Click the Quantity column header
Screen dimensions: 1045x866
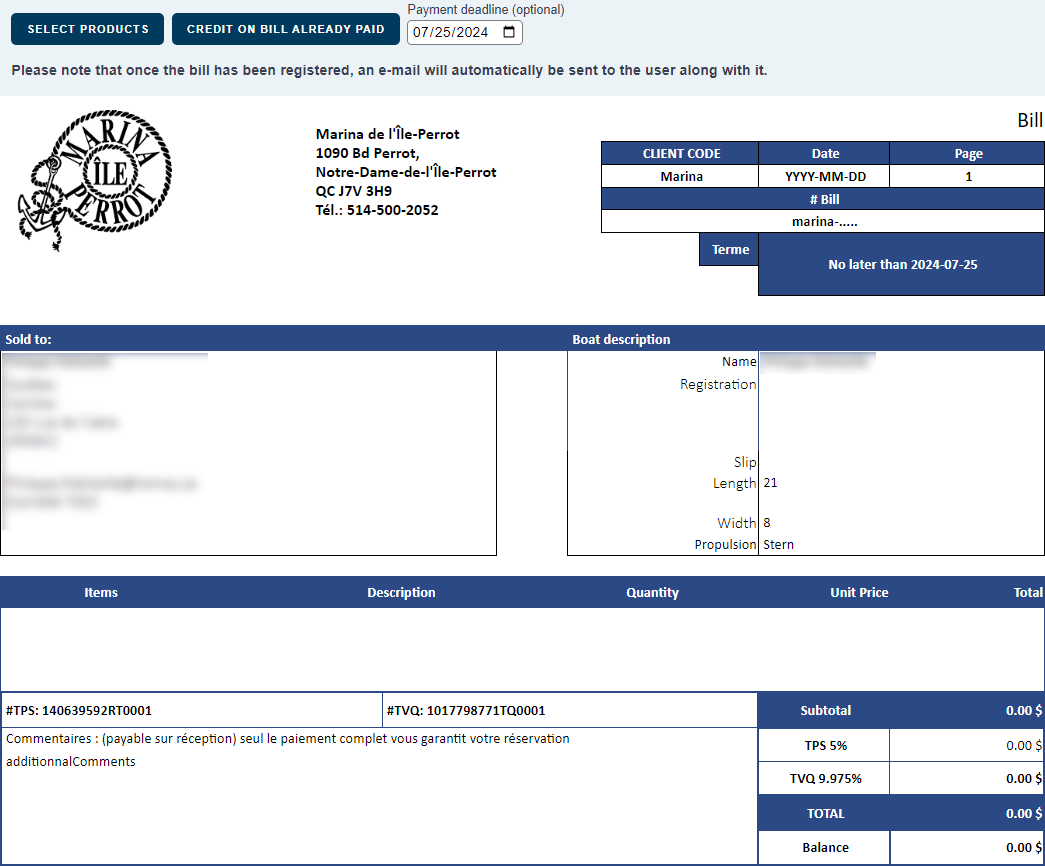pos(652,593)
